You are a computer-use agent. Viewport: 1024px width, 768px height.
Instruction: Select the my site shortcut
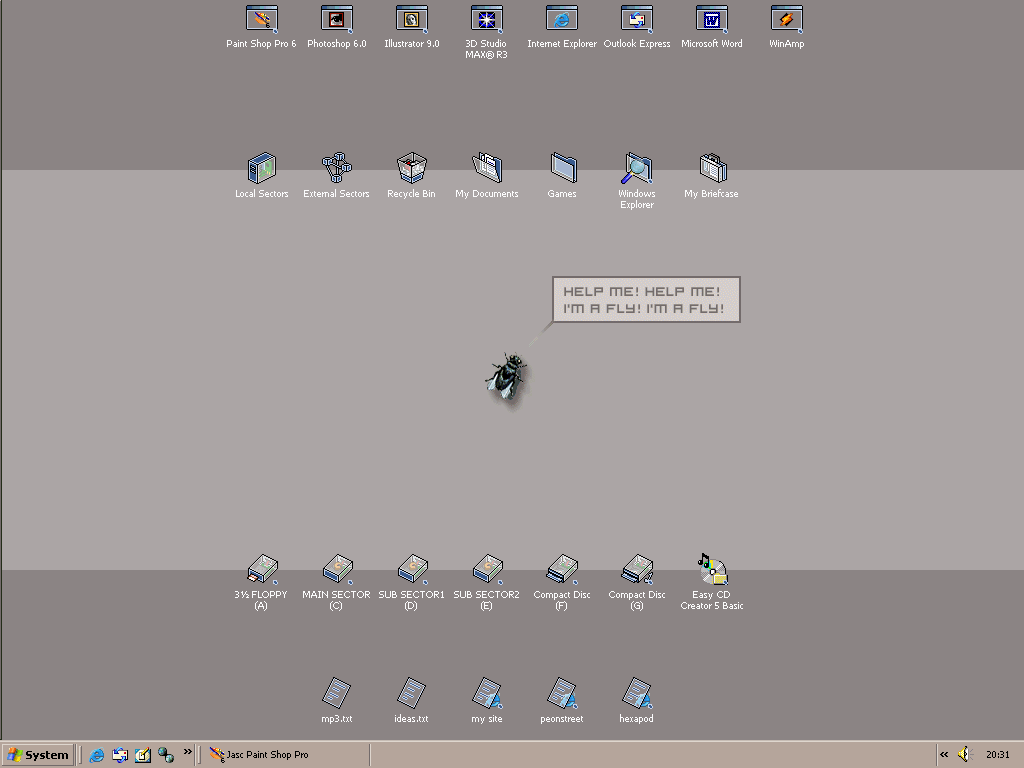click(487, 693)
